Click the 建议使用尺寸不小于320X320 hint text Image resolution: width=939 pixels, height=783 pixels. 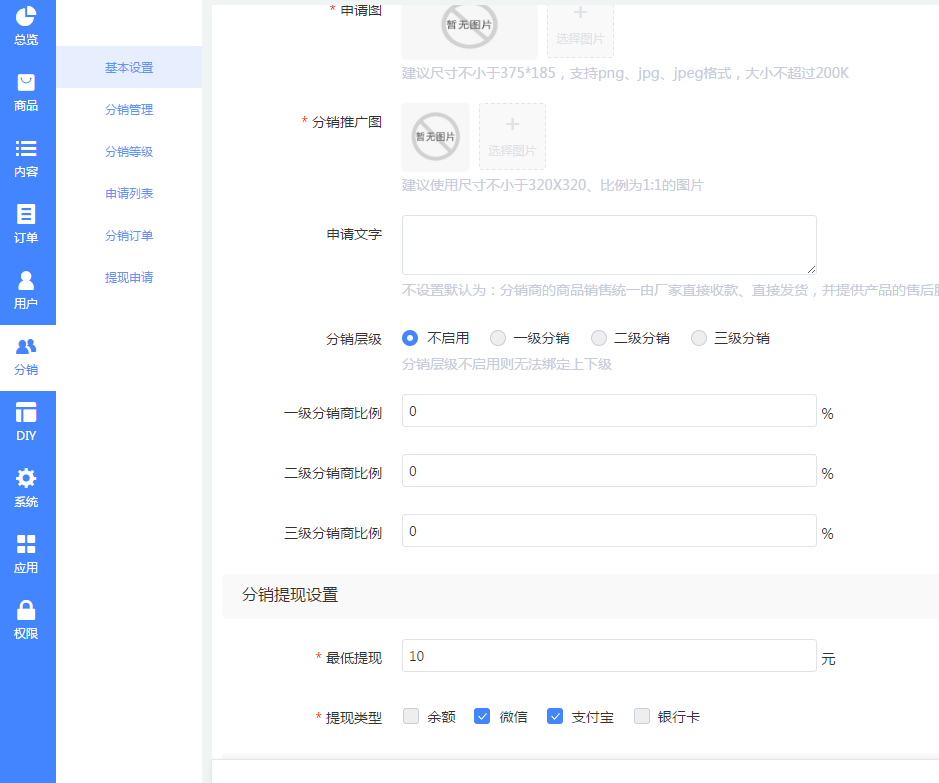(552, 185)
